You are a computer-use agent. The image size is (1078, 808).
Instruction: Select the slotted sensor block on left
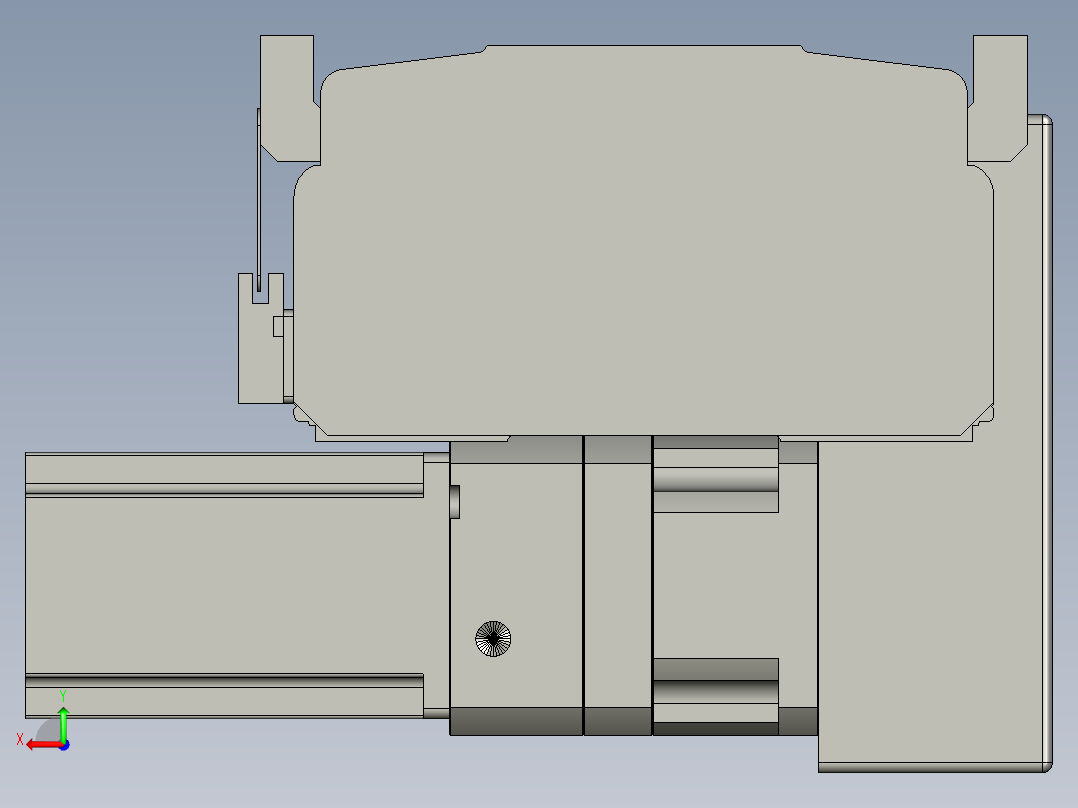[x=261, y=338]
